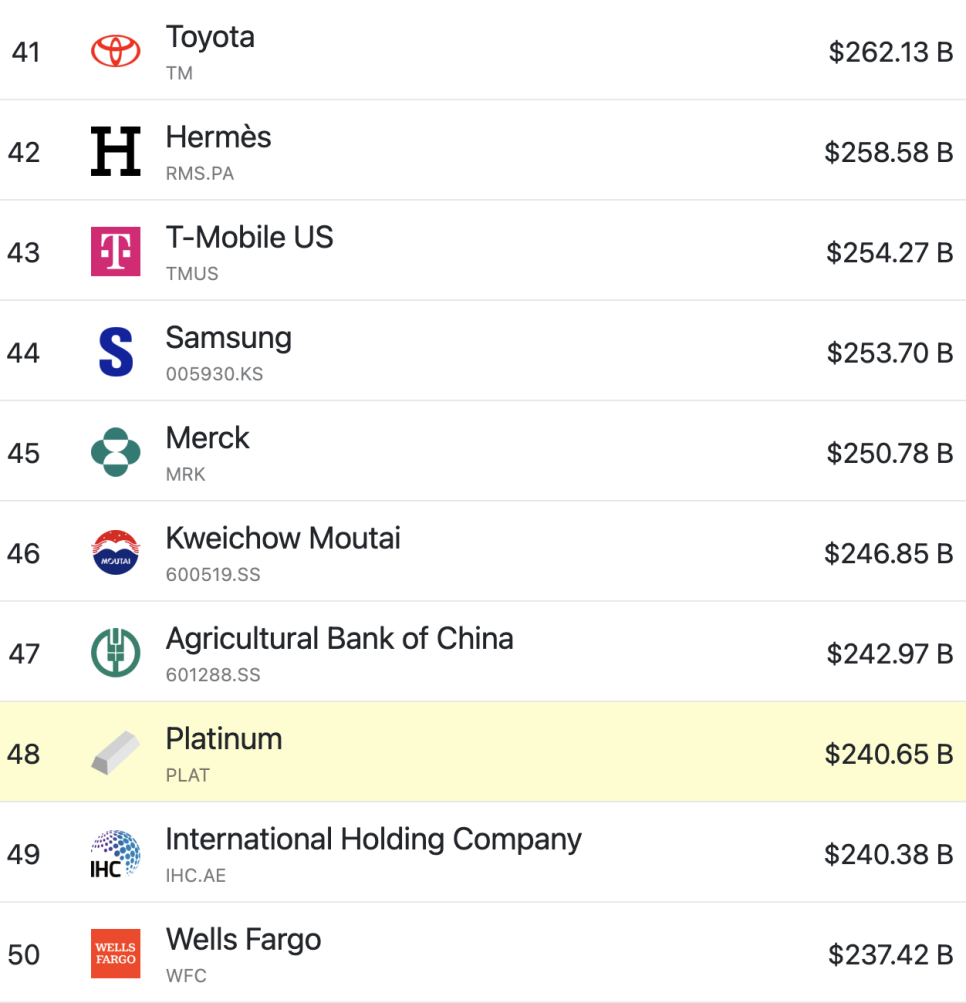
Task: Open the Wells Fargo name link
Action: (x=243, y=940)
